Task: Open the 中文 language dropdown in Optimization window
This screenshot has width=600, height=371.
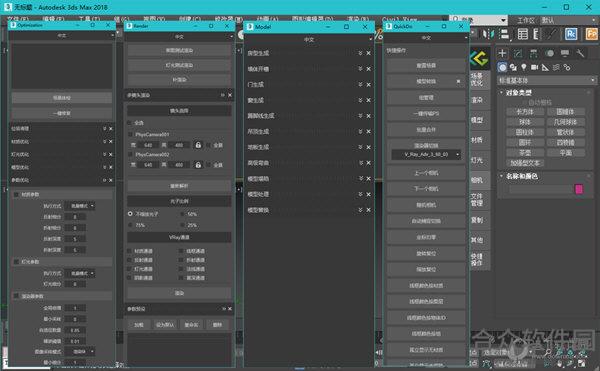Action: pos(62,35)
